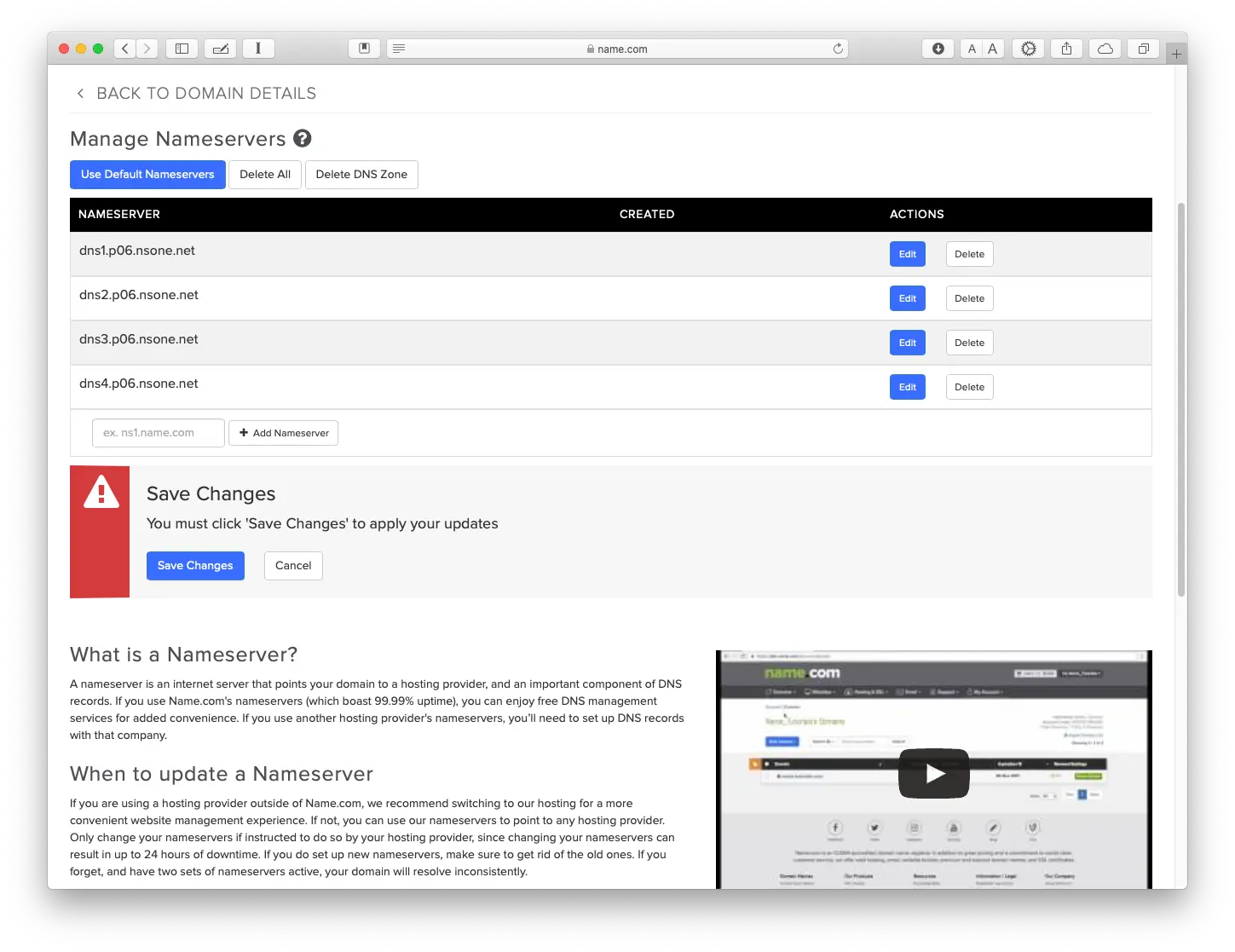Edit dns2.p06.nsone.net nameserver
This screenshot has width=1235, height=952.
pos(908,298)
